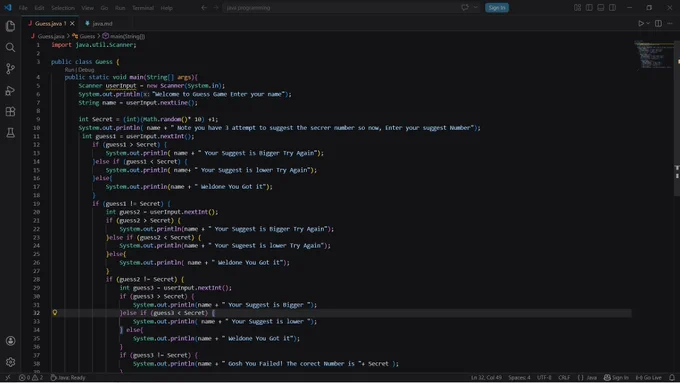The width and height of the screenshot is (680, 383).
Task: Open the Spaces: 4 indentation selector
Action: tap(519, 378)
